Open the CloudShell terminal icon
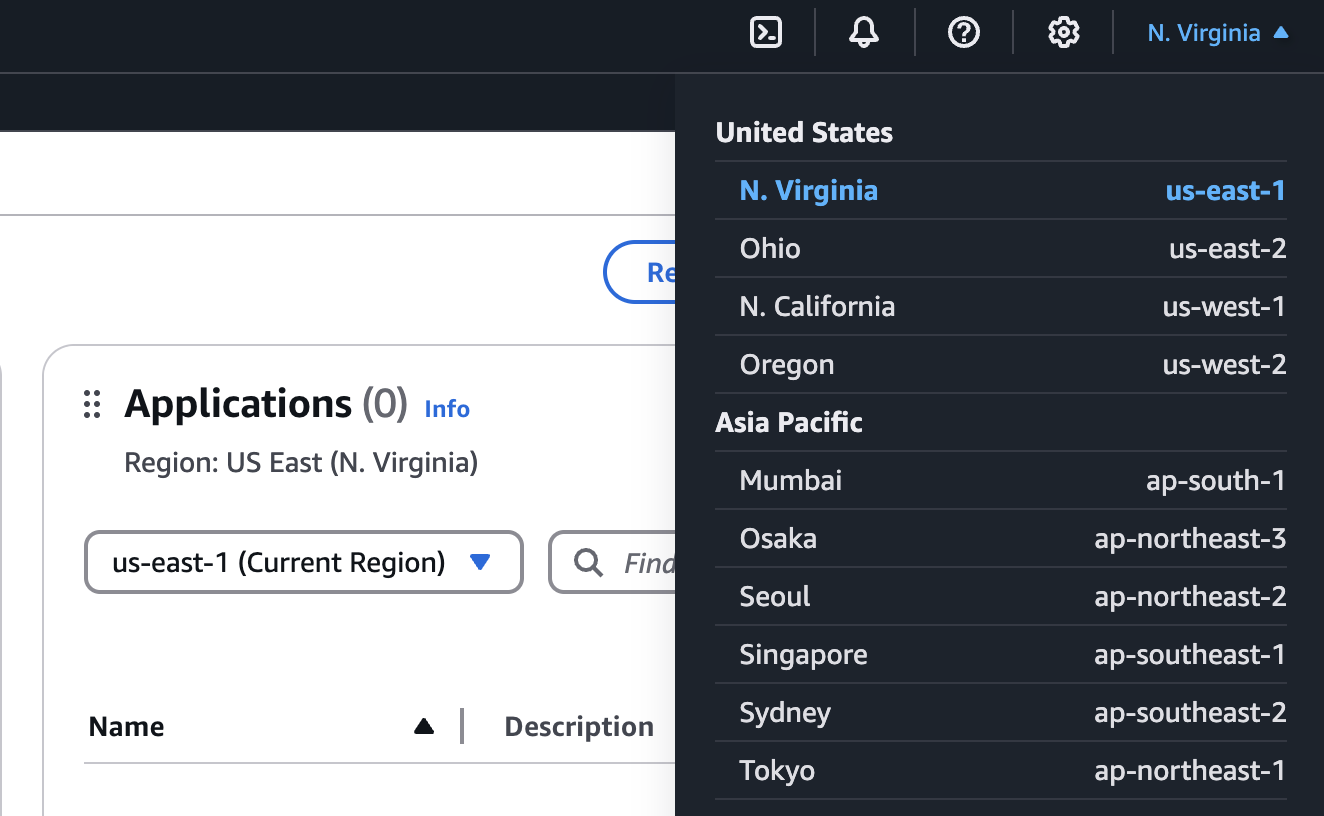This screenshot has width=1324, height=816. coord(766,33)
